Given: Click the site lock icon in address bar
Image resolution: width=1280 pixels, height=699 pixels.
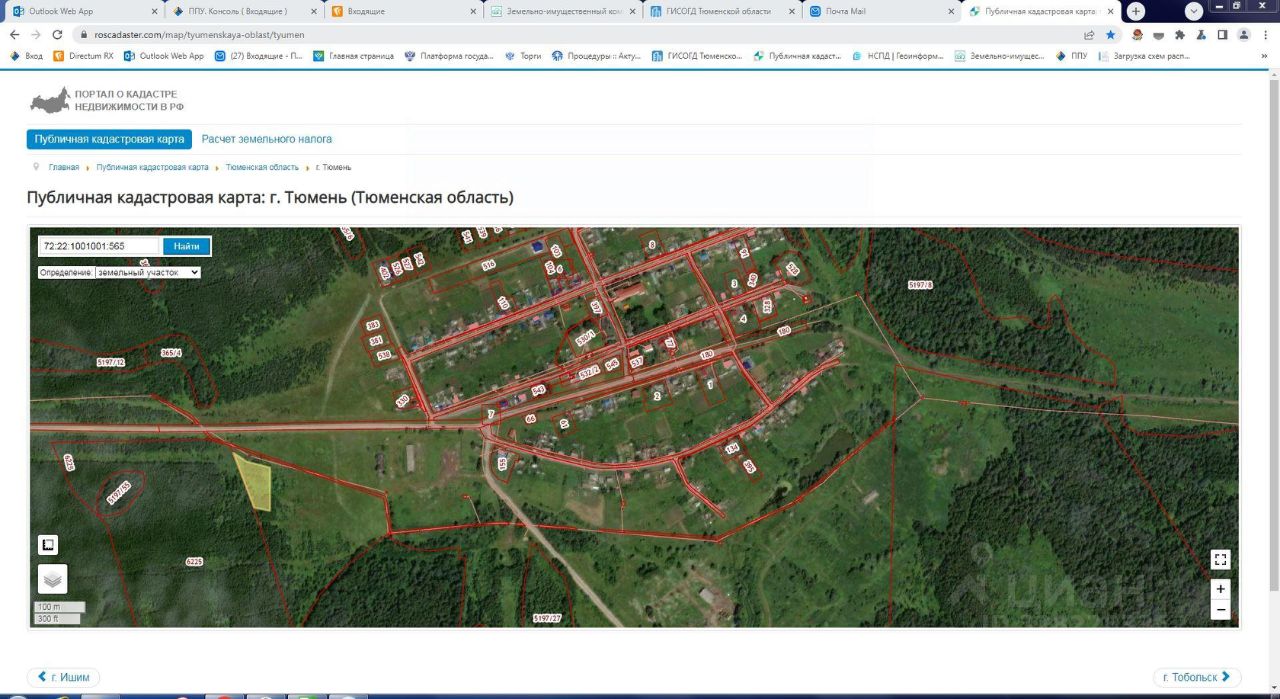Looking at the screenshot, I should [x=86, y=34].
